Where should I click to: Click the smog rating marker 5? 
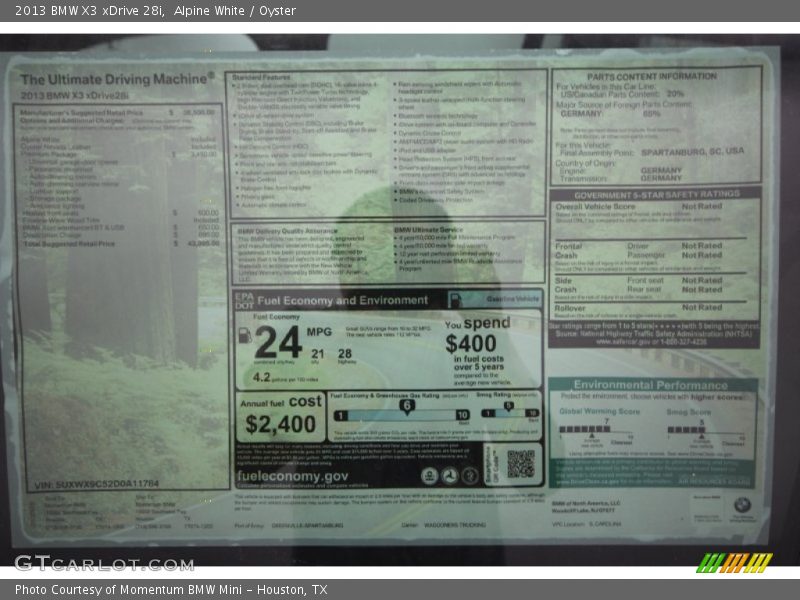[508, 407]
